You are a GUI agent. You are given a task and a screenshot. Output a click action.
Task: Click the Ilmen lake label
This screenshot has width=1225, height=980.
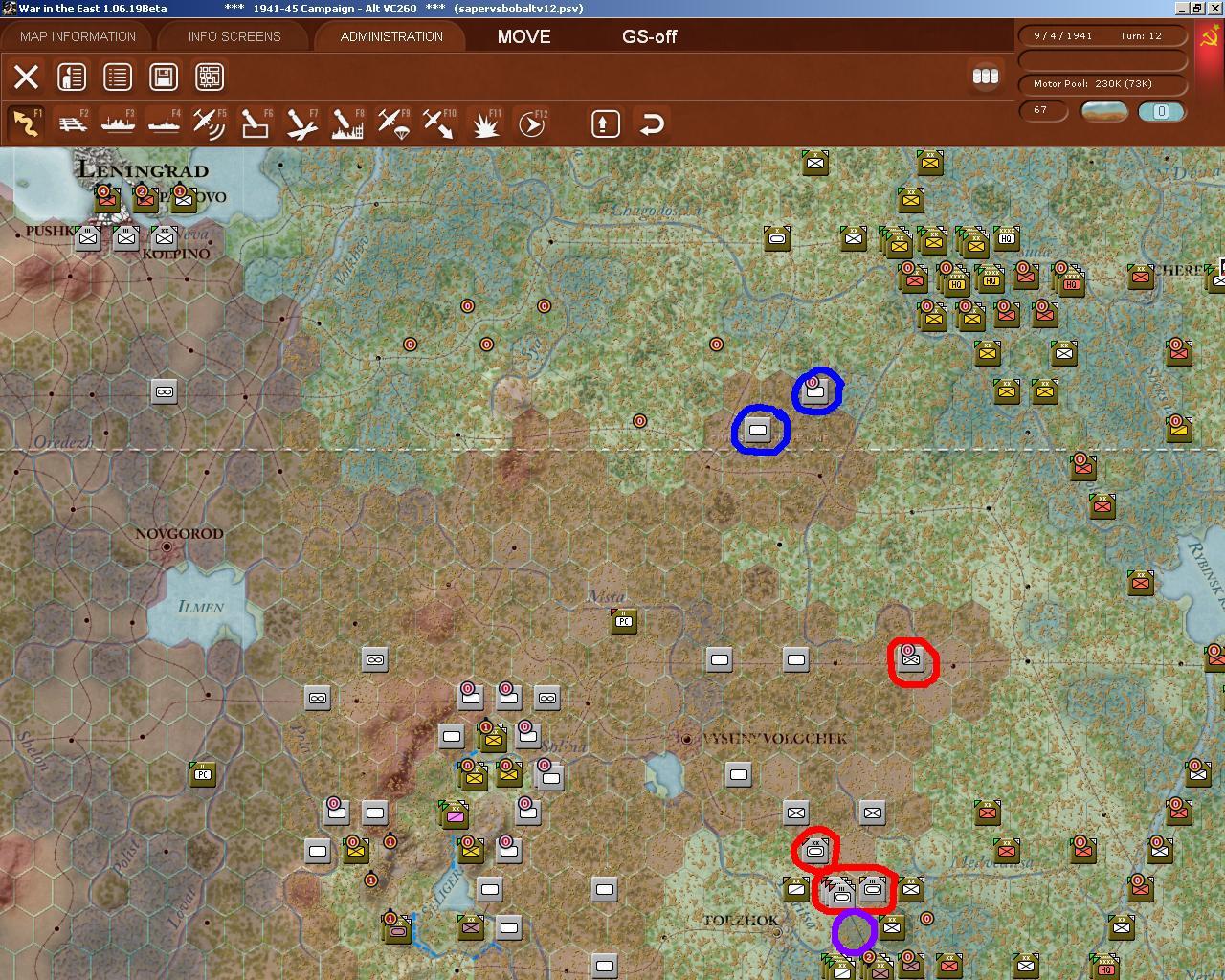[201, 606]
